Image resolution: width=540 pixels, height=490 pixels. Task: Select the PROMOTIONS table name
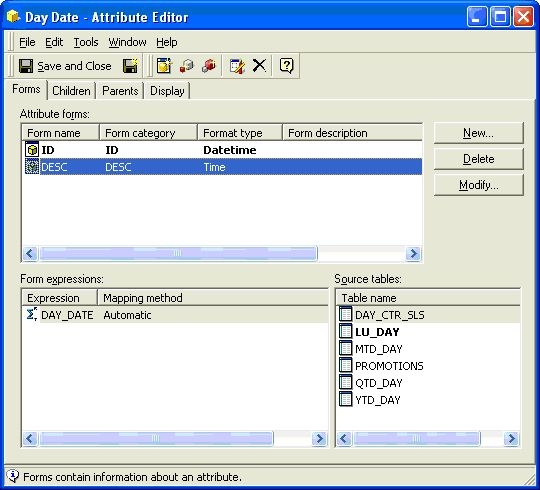pyautogui.click(x=389, y=366)
